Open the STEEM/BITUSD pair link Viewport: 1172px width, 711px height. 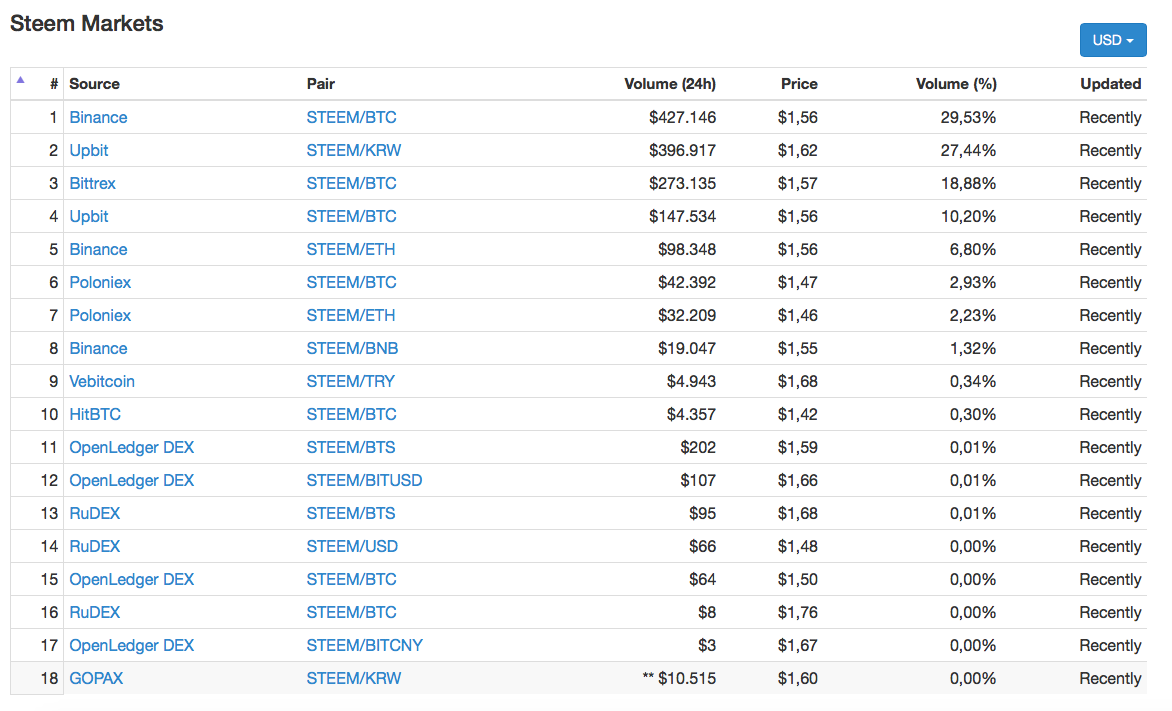click(364, 480)
